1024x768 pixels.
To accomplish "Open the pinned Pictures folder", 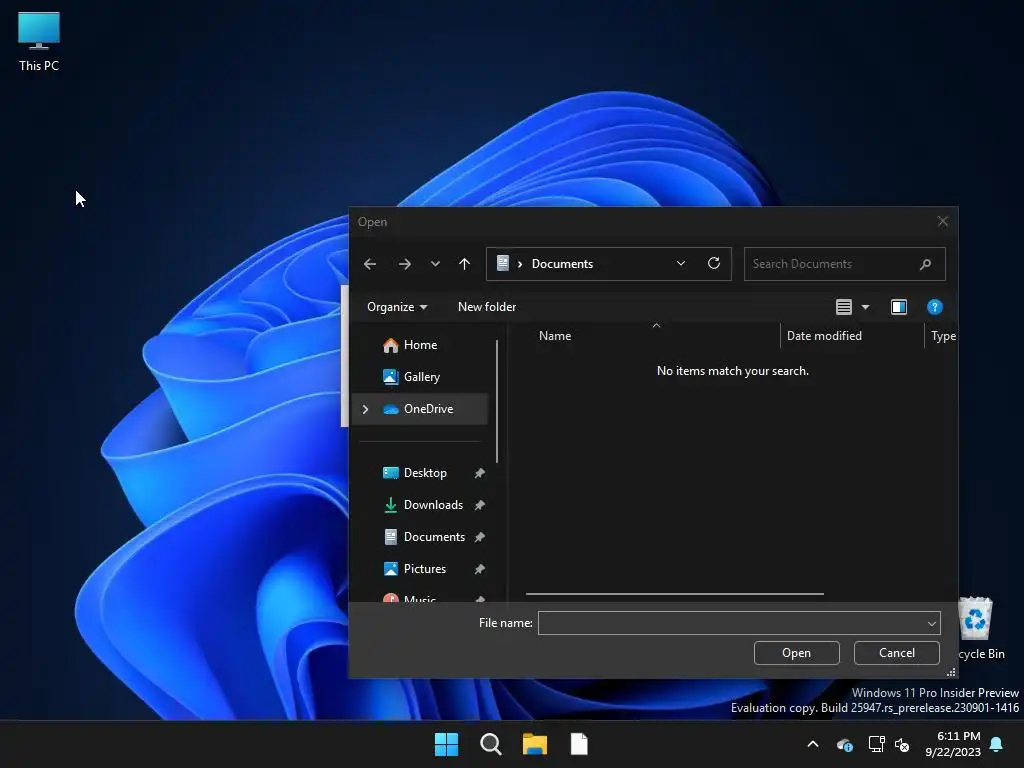I will coord(424,569).
